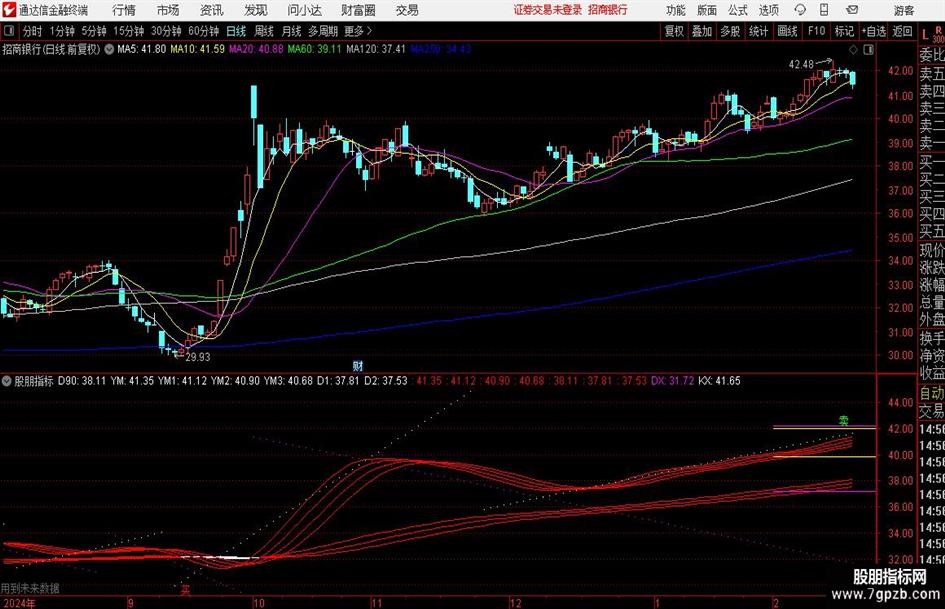Open the 交易 menu
The width and height of the screenshot is (945, 609).
click(407, 10)
